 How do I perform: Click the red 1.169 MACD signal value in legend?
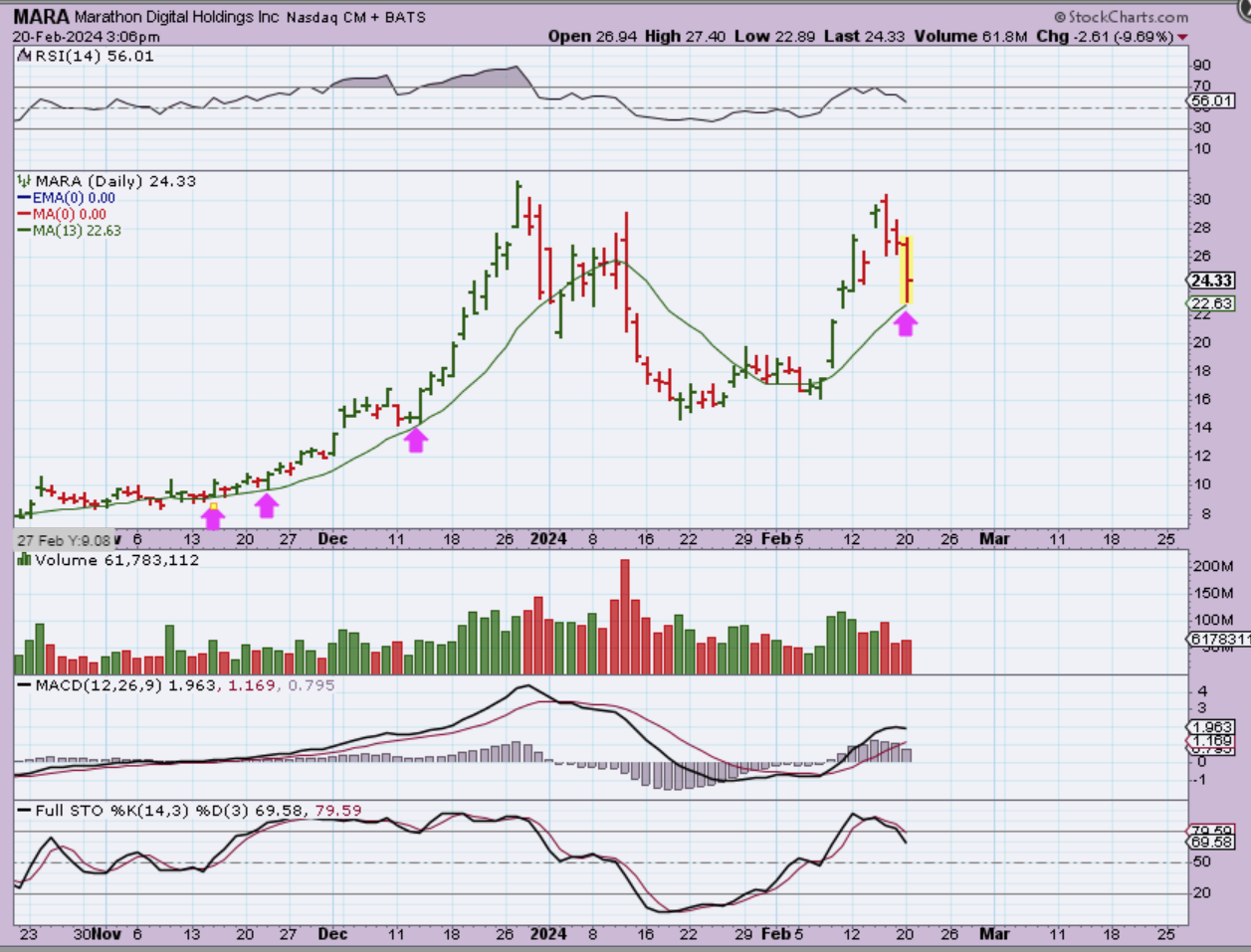pos(252,685)
